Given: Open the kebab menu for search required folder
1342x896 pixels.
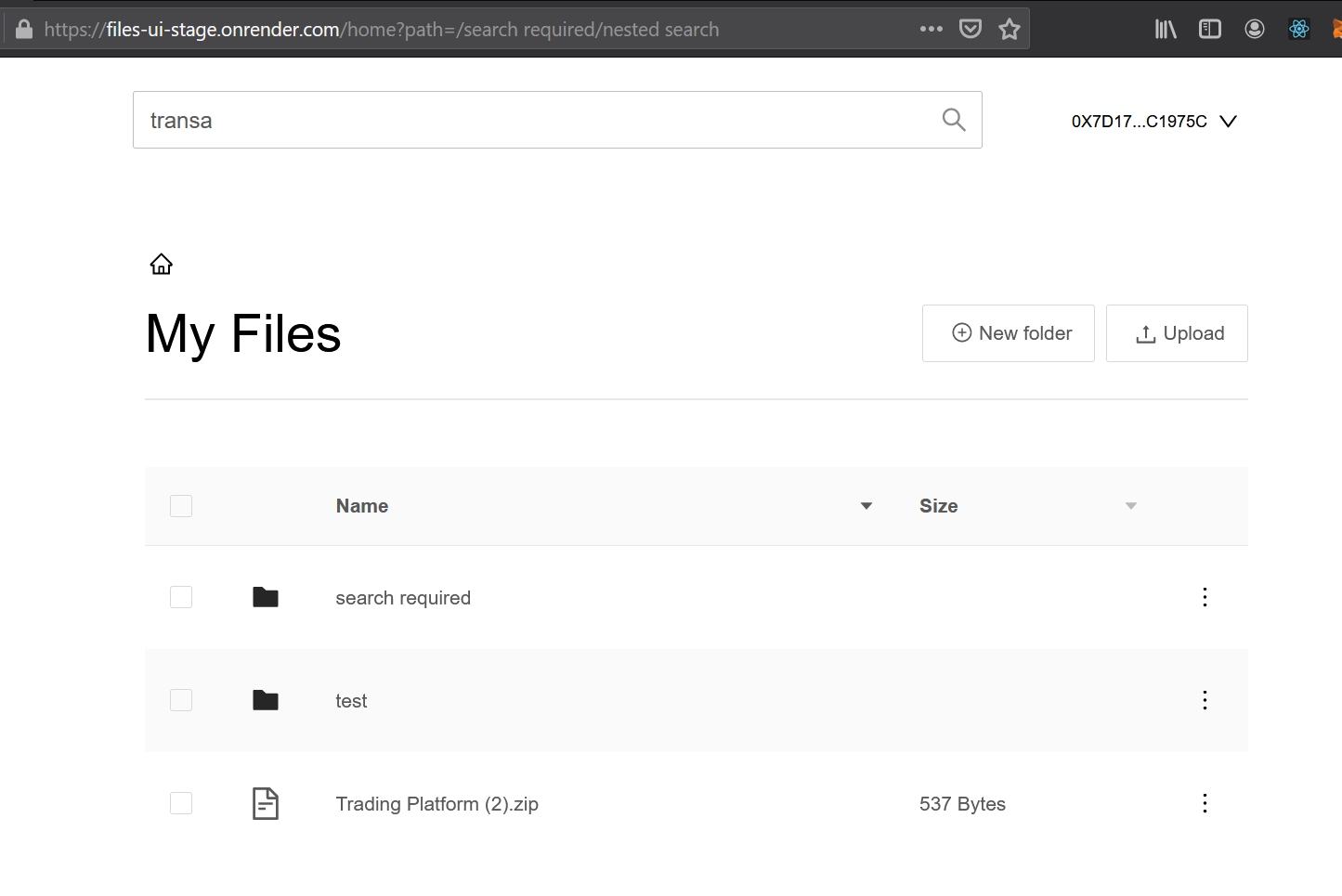Looking at the screenshot, I should click(x=1205, y=597).
